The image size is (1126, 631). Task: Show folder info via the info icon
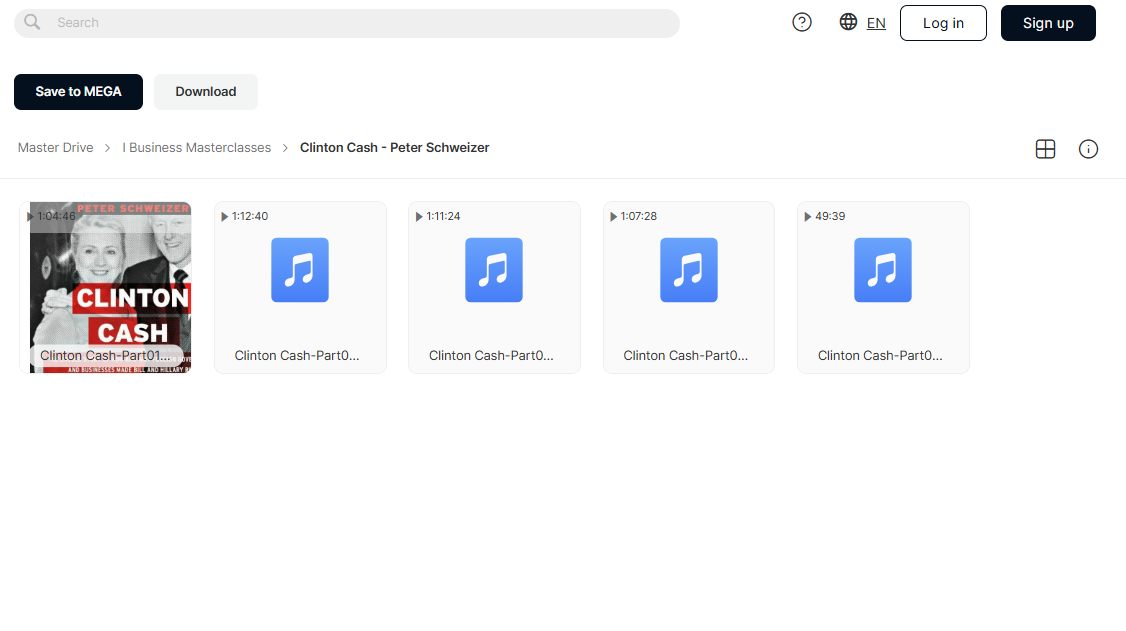pos(1088,149)
